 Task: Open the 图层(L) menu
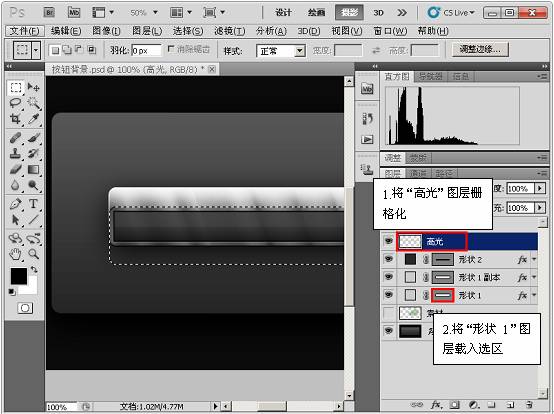pyautogui.click(x=147, y=31)
